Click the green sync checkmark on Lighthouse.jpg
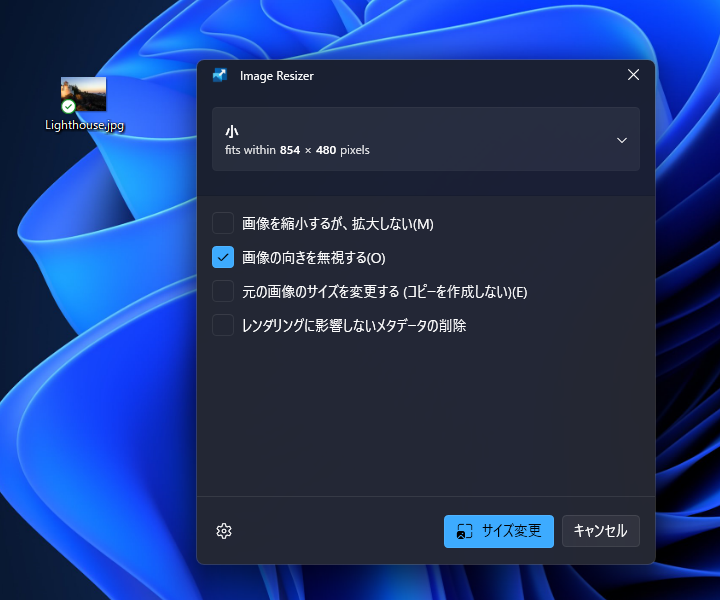The width and height of the screenshot is (720, 600). point(68,107)
